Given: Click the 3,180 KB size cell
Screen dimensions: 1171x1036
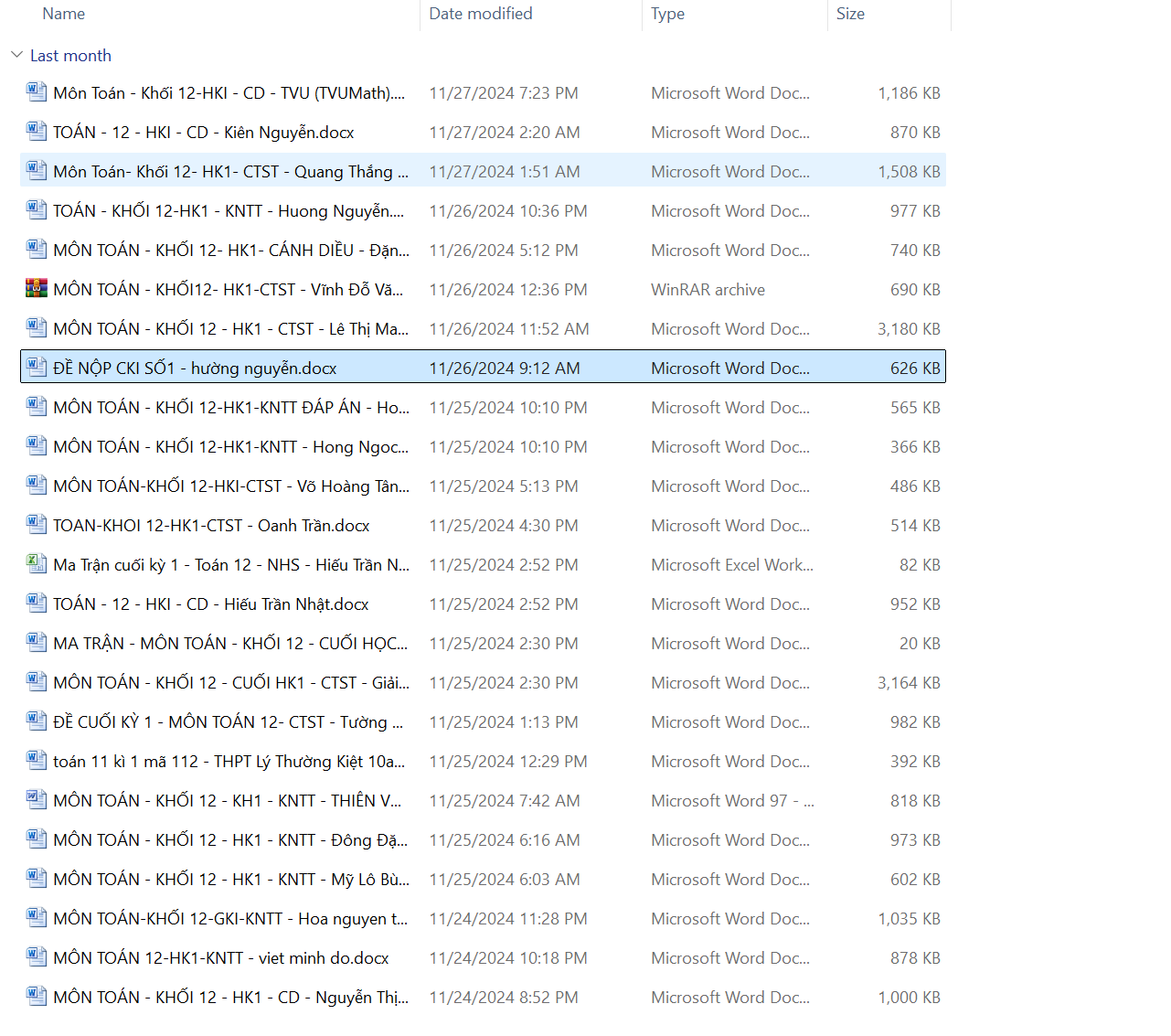Looking at the screenshot, I should pos(909,329).
